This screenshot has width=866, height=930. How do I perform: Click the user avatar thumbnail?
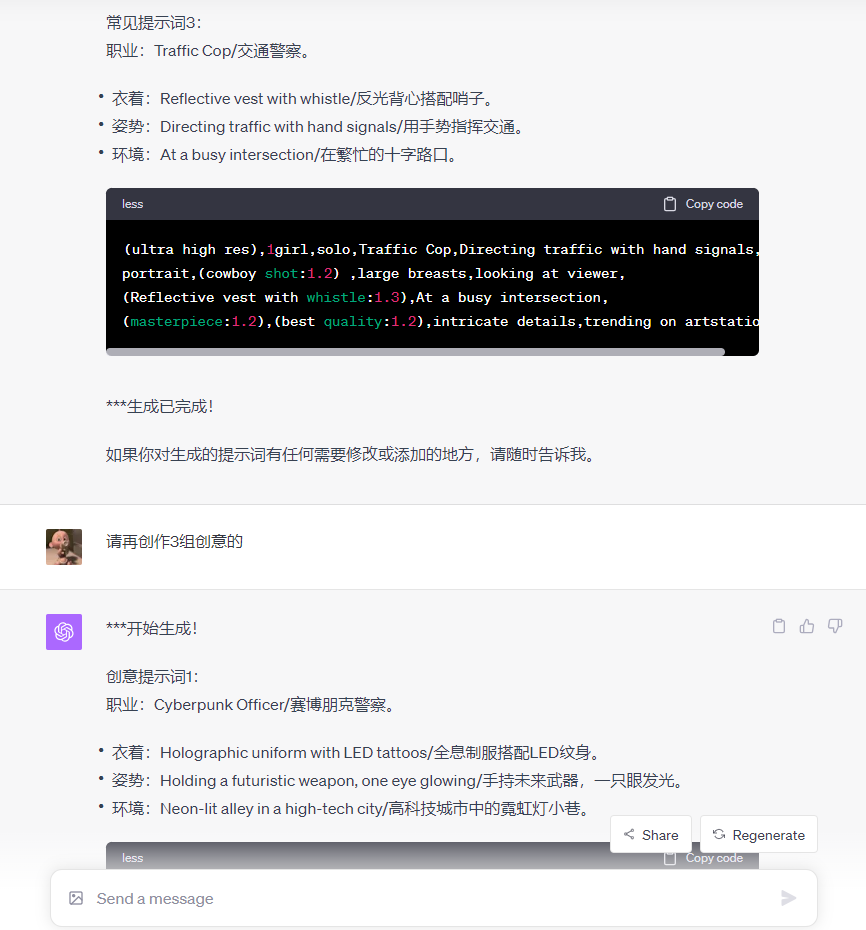pyautogui.click(x=64, y=547)
